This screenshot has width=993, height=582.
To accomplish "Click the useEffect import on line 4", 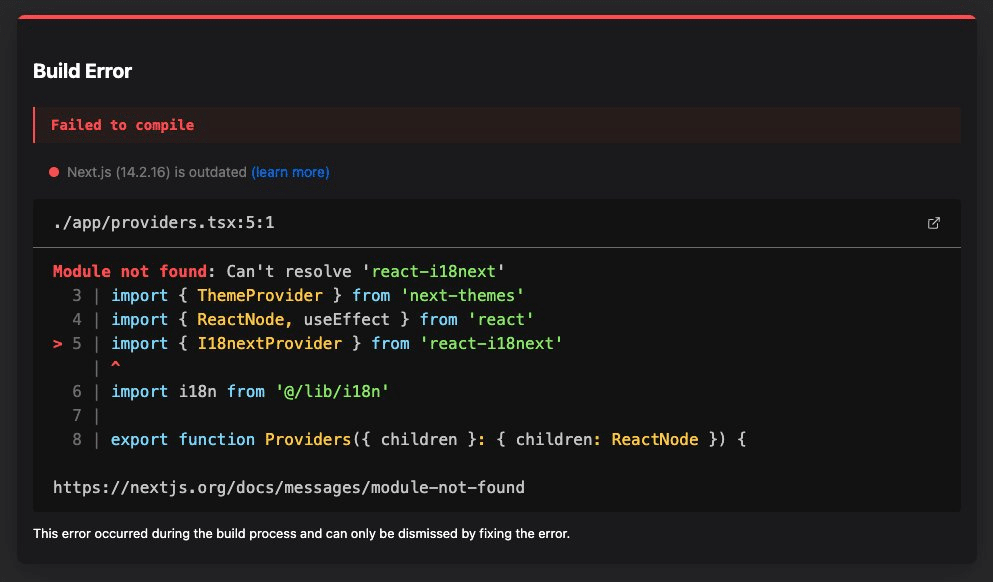I will [346, 320].
